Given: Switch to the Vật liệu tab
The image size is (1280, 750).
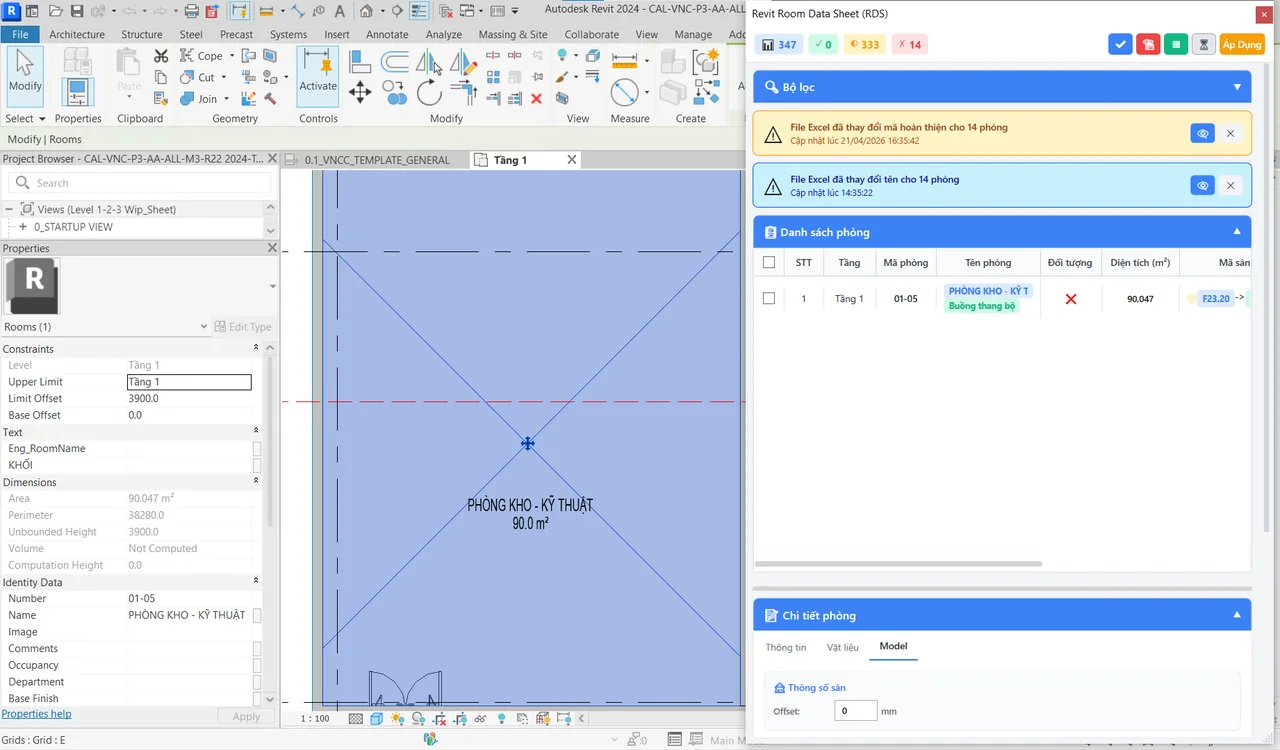Looking at the screenshot, I should [842, 647].
